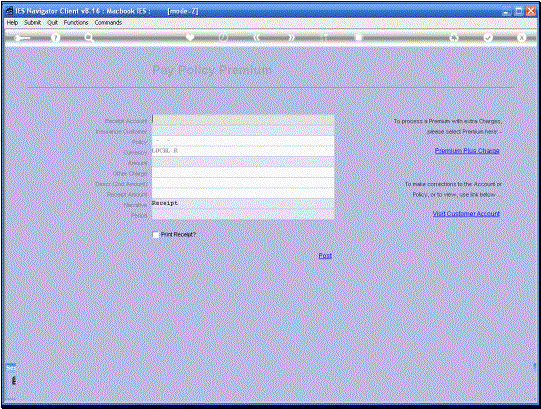The height and width of the screenshot is (409, 541).
Task: Open the Premium Plus Charge link
Action: (467, 151)
